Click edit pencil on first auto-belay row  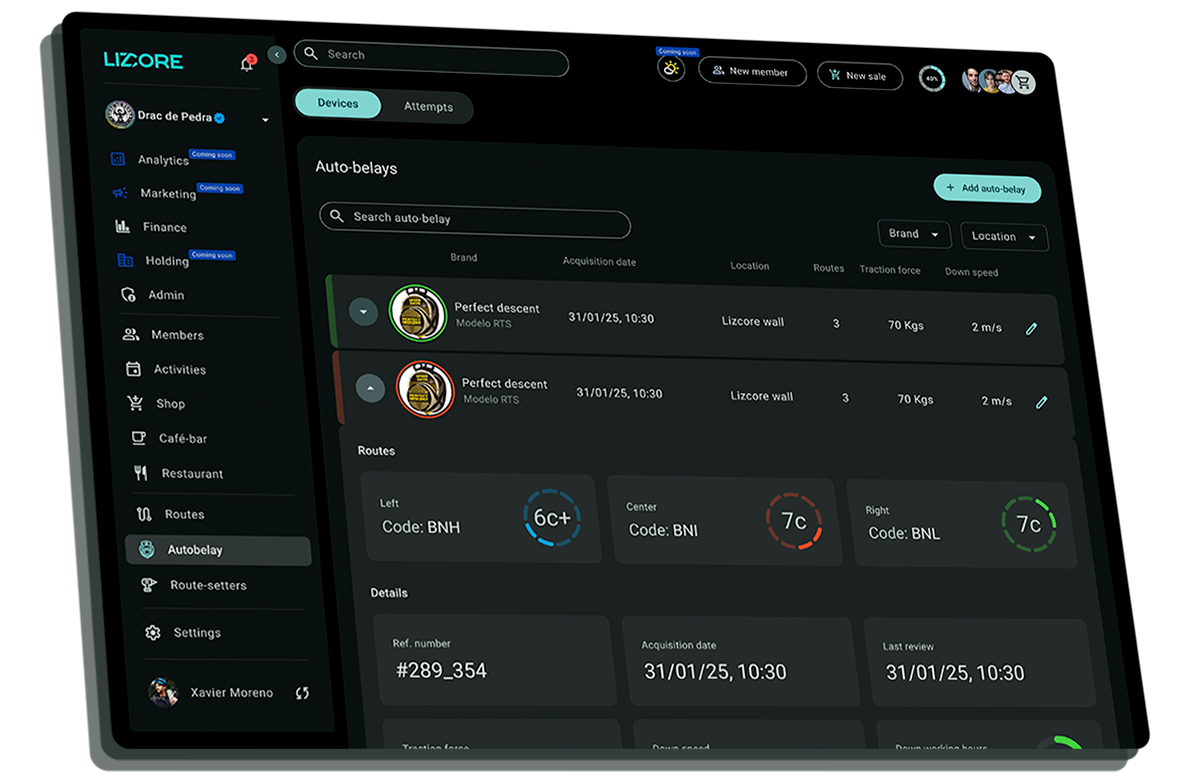[x=1032, y=328]
